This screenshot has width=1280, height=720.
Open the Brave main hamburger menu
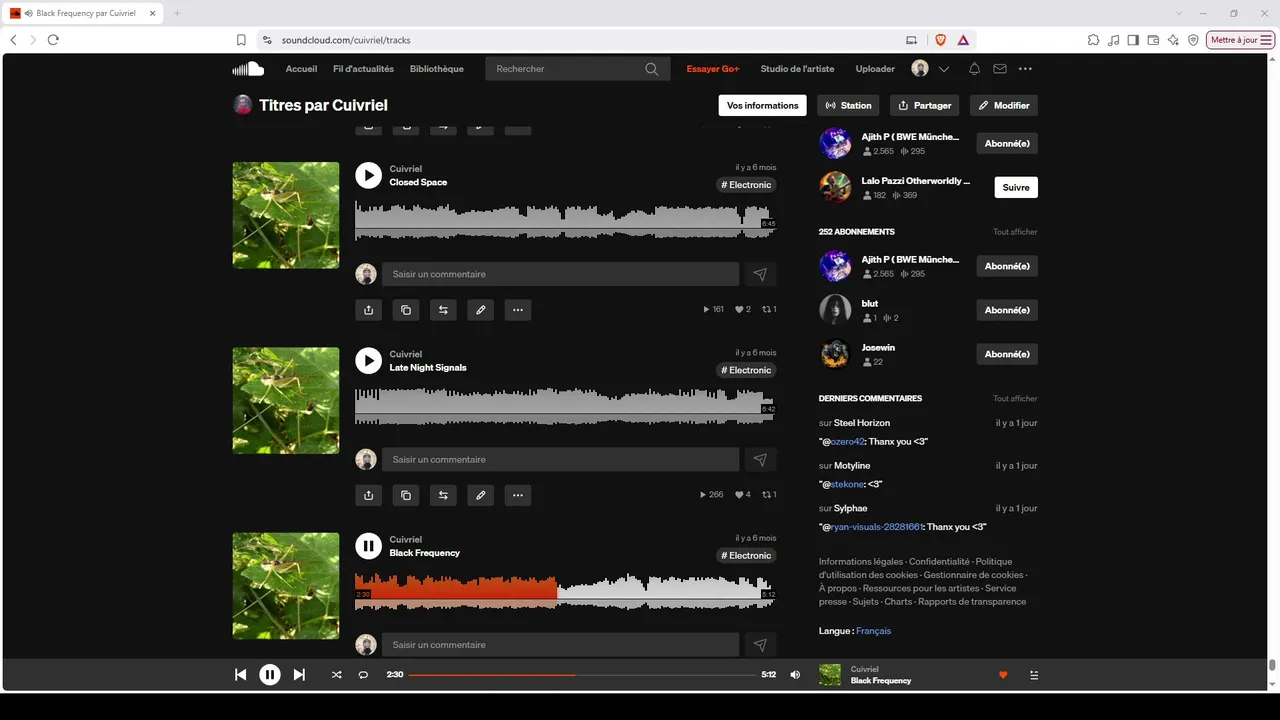(x=1267, y=40)
